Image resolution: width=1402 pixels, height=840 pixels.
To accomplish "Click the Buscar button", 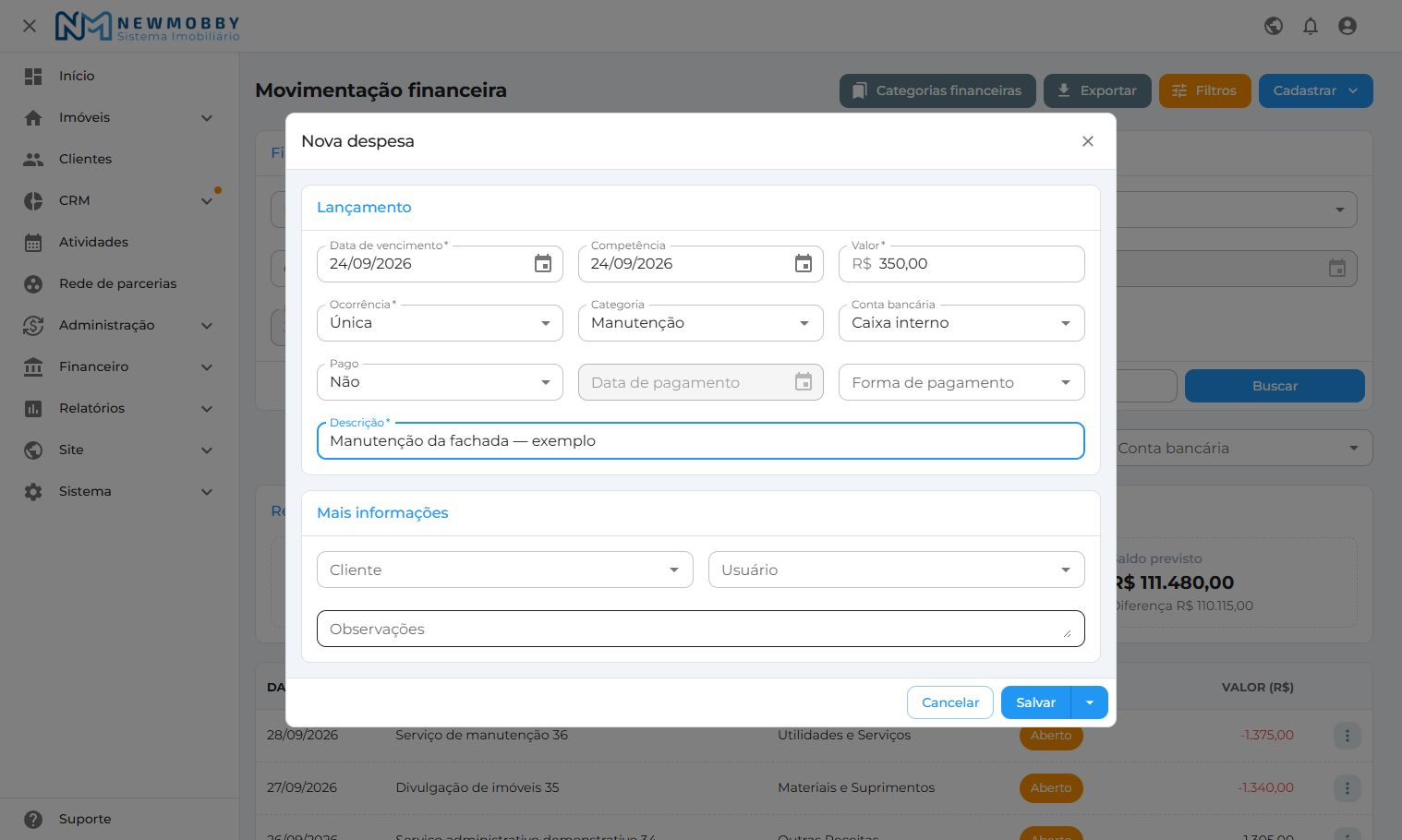I will (1275, 386).
